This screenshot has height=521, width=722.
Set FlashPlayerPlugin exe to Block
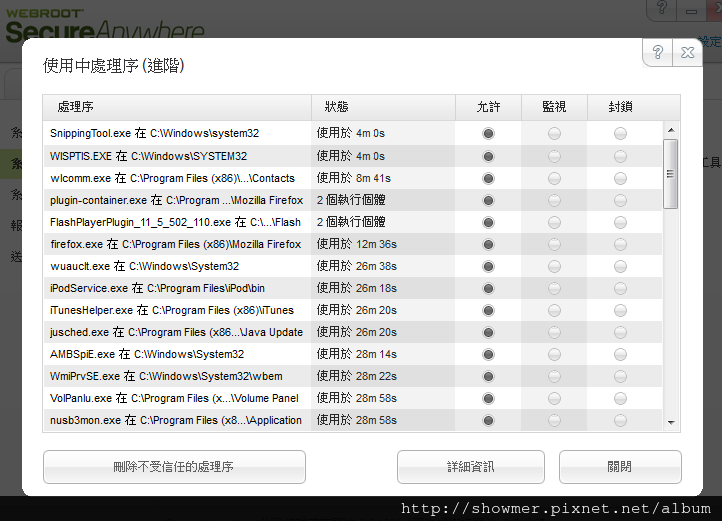pyautogui.click(x=620, y=222)
